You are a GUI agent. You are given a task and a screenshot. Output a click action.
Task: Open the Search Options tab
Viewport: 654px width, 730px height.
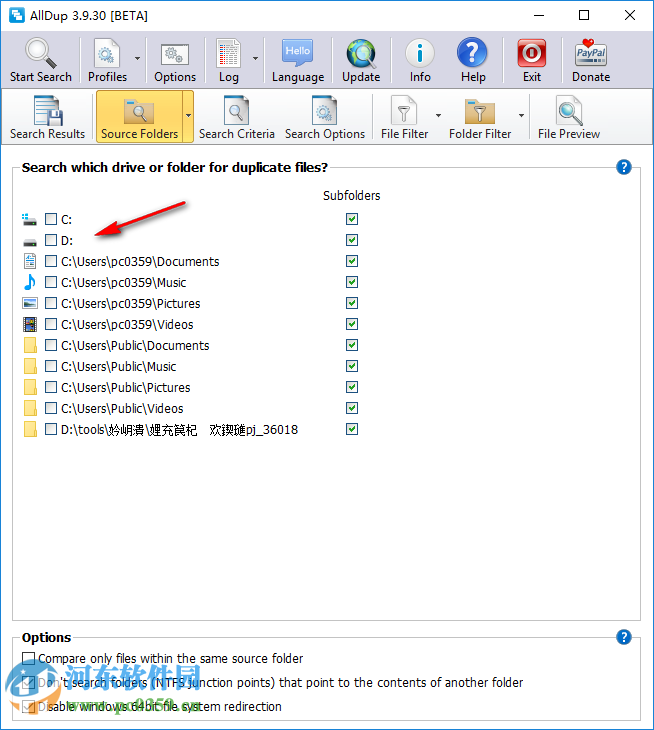[x=324, y=117]
